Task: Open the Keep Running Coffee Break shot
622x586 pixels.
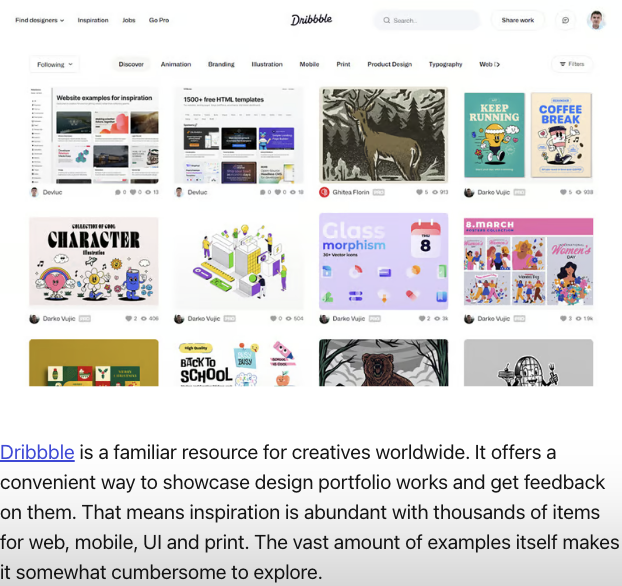Action: pos(528,135)
